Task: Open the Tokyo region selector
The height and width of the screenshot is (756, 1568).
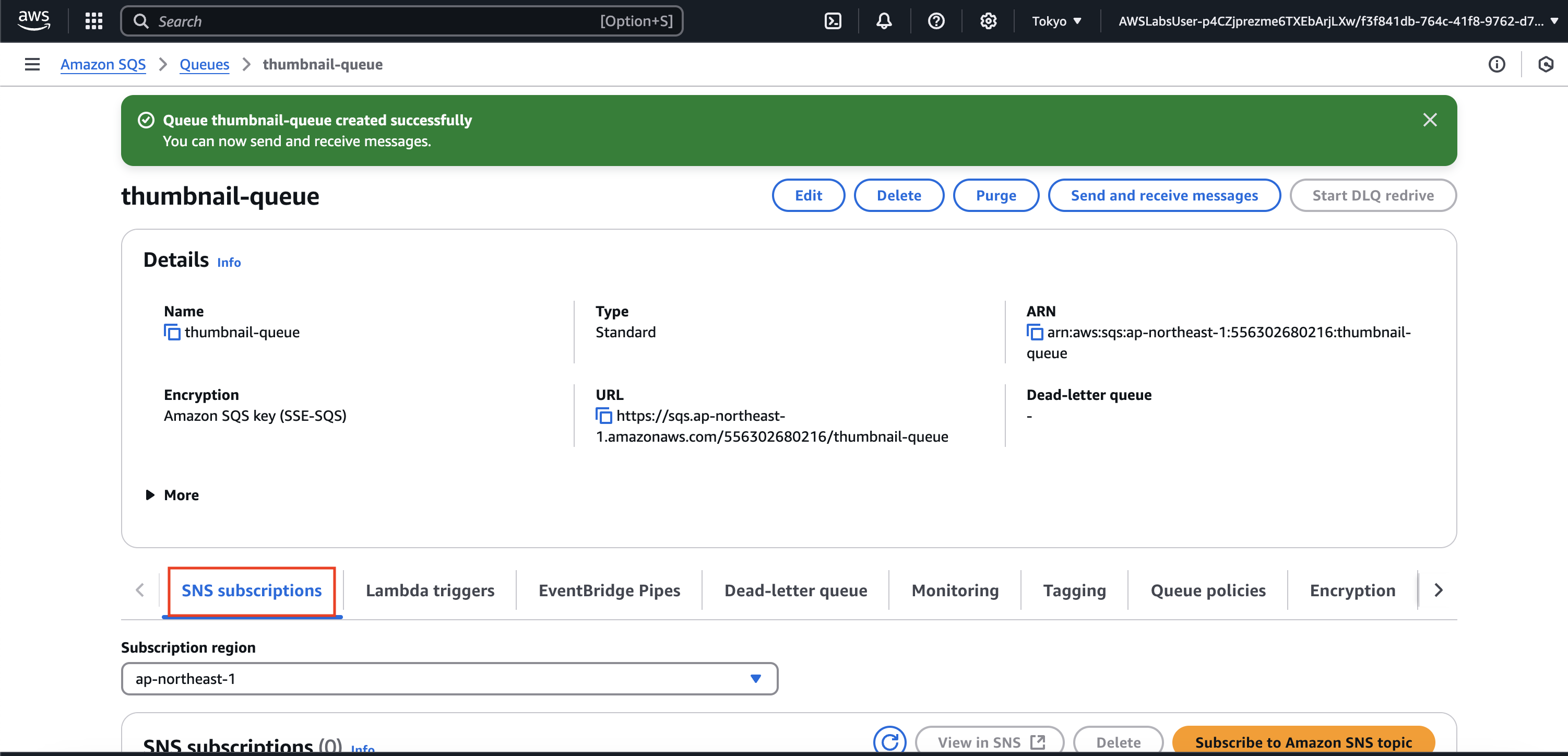Action: (1056, 21)
